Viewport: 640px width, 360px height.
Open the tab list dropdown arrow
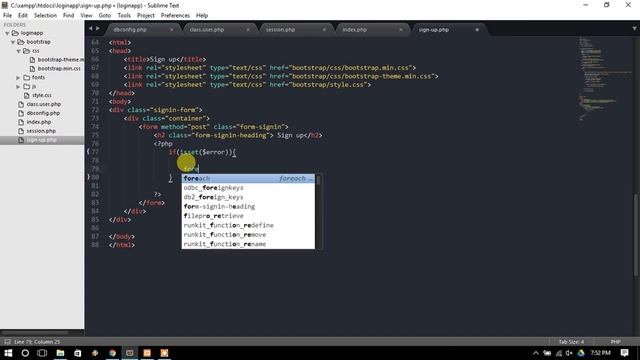634,29
